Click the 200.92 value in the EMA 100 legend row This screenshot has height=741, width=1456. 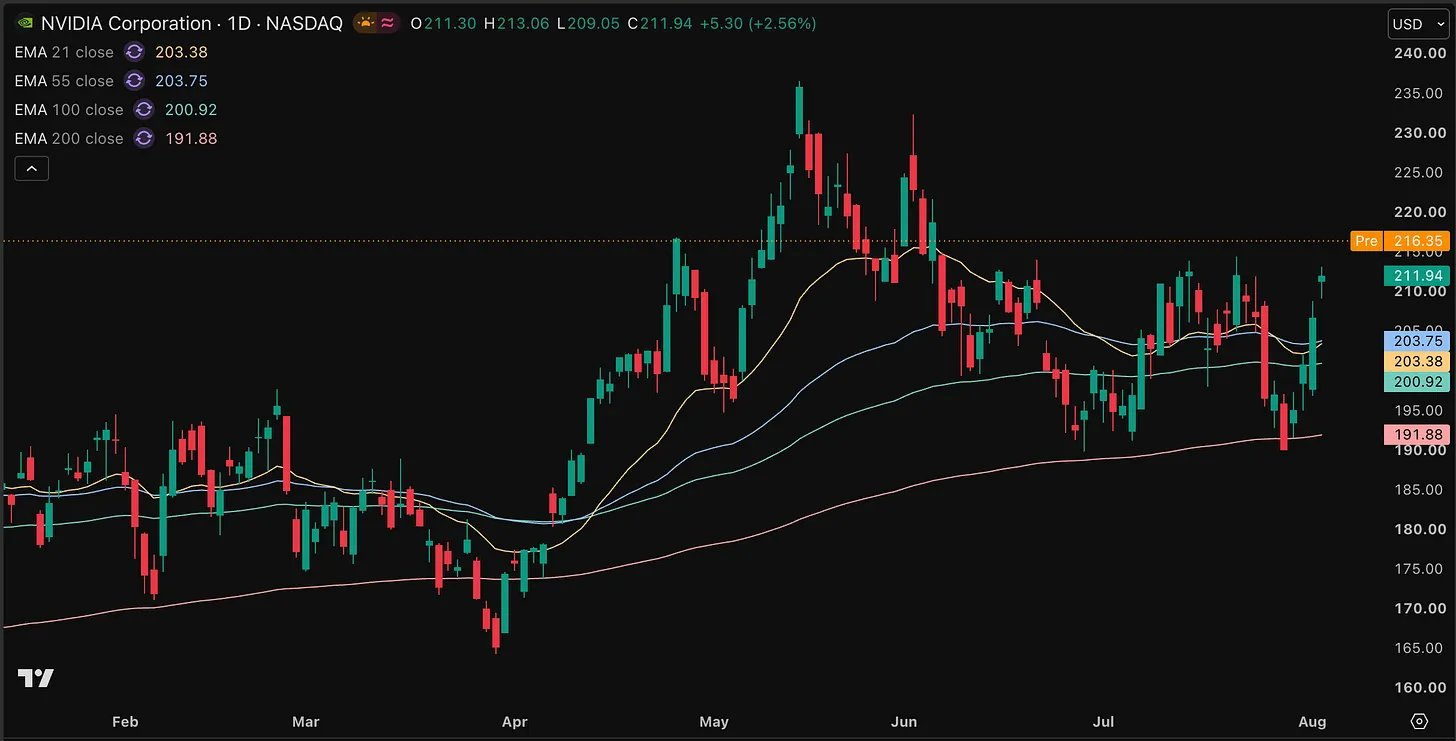coord(191,110)
